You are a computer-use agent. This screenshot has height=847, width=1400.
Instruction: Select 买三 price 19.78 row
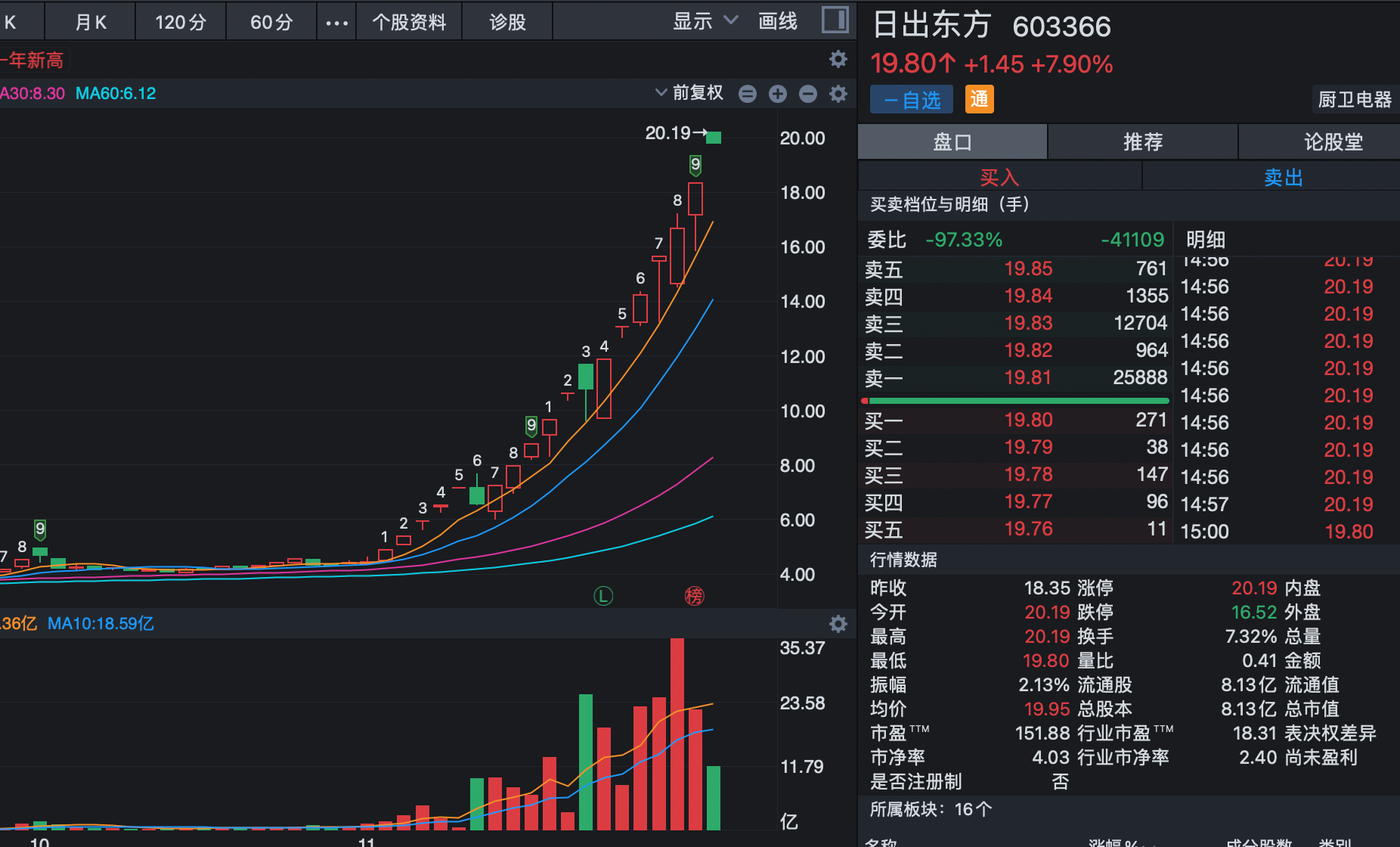(1016, 474)
